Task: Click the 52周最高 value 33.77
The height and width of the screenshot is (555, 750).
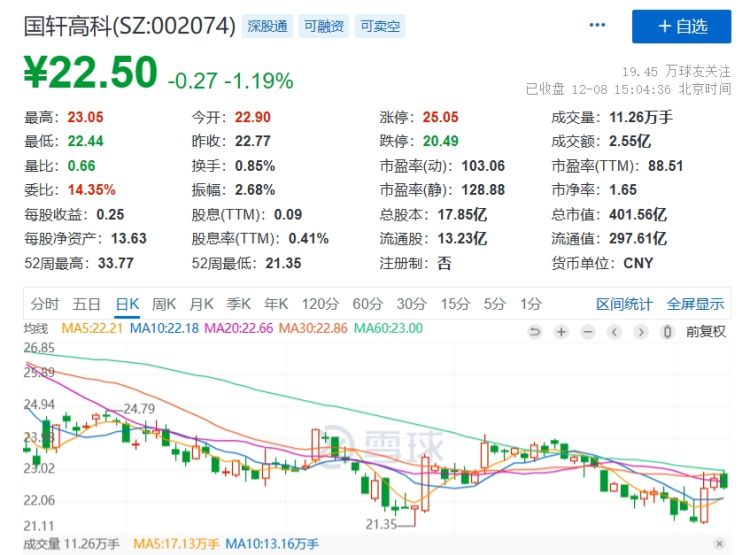Action: click(x=116, y=263)
